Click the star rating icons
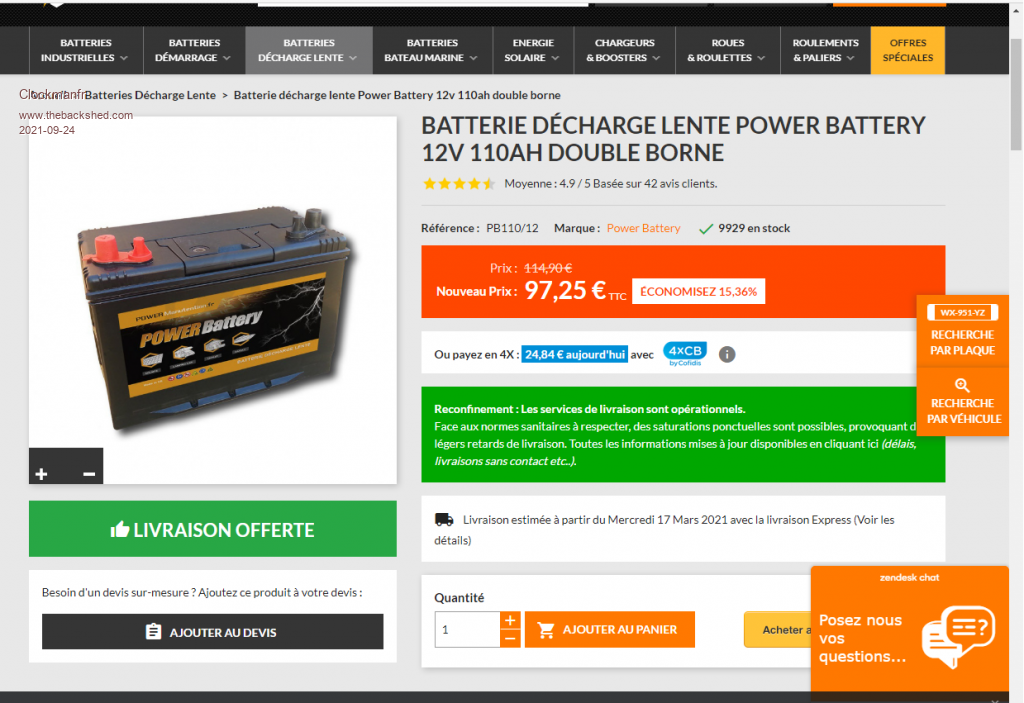1024x703 pixels. (459, 184)
